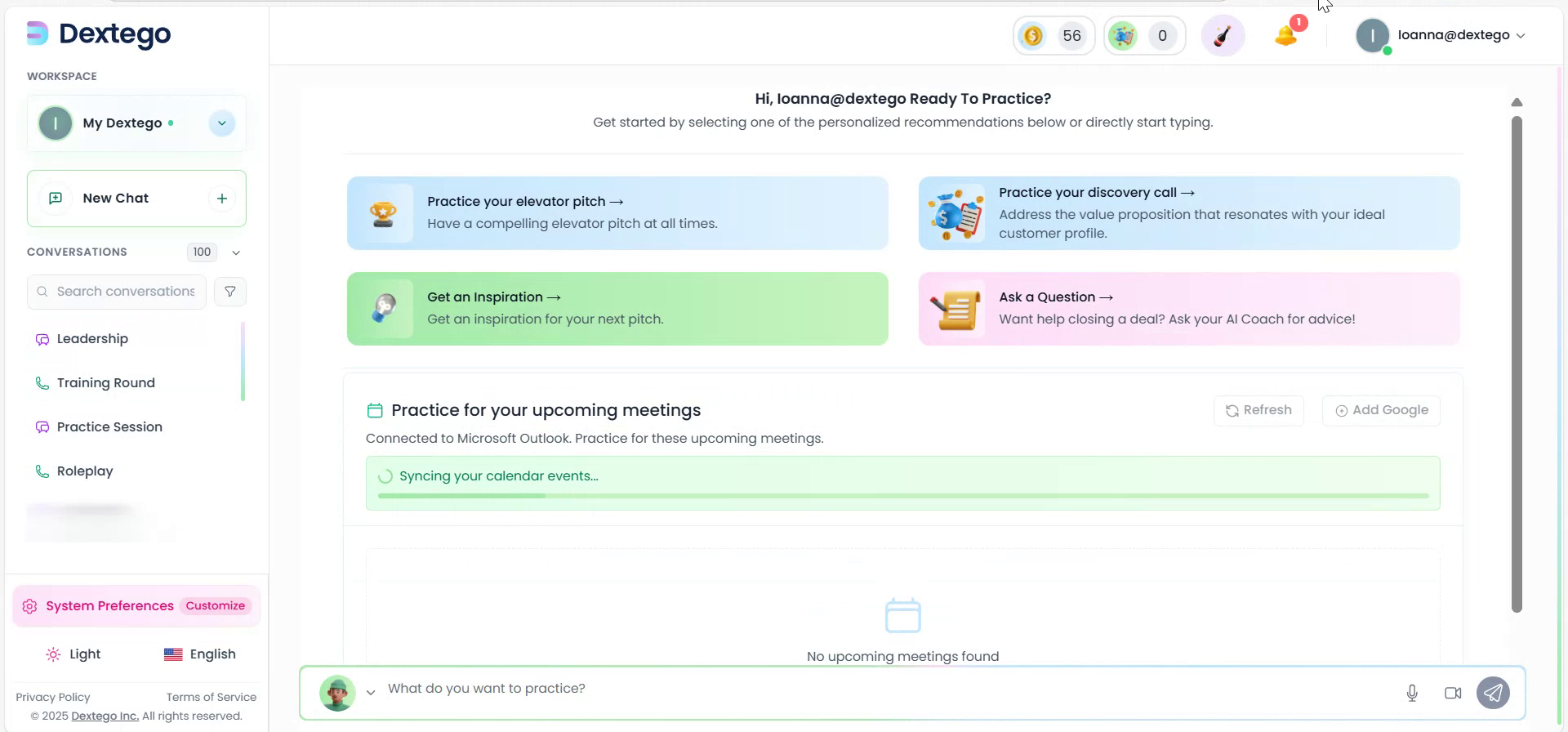Select Practice your discovery call card
This screenshot has height=732, width=1568.
(x=1189, y=213)
